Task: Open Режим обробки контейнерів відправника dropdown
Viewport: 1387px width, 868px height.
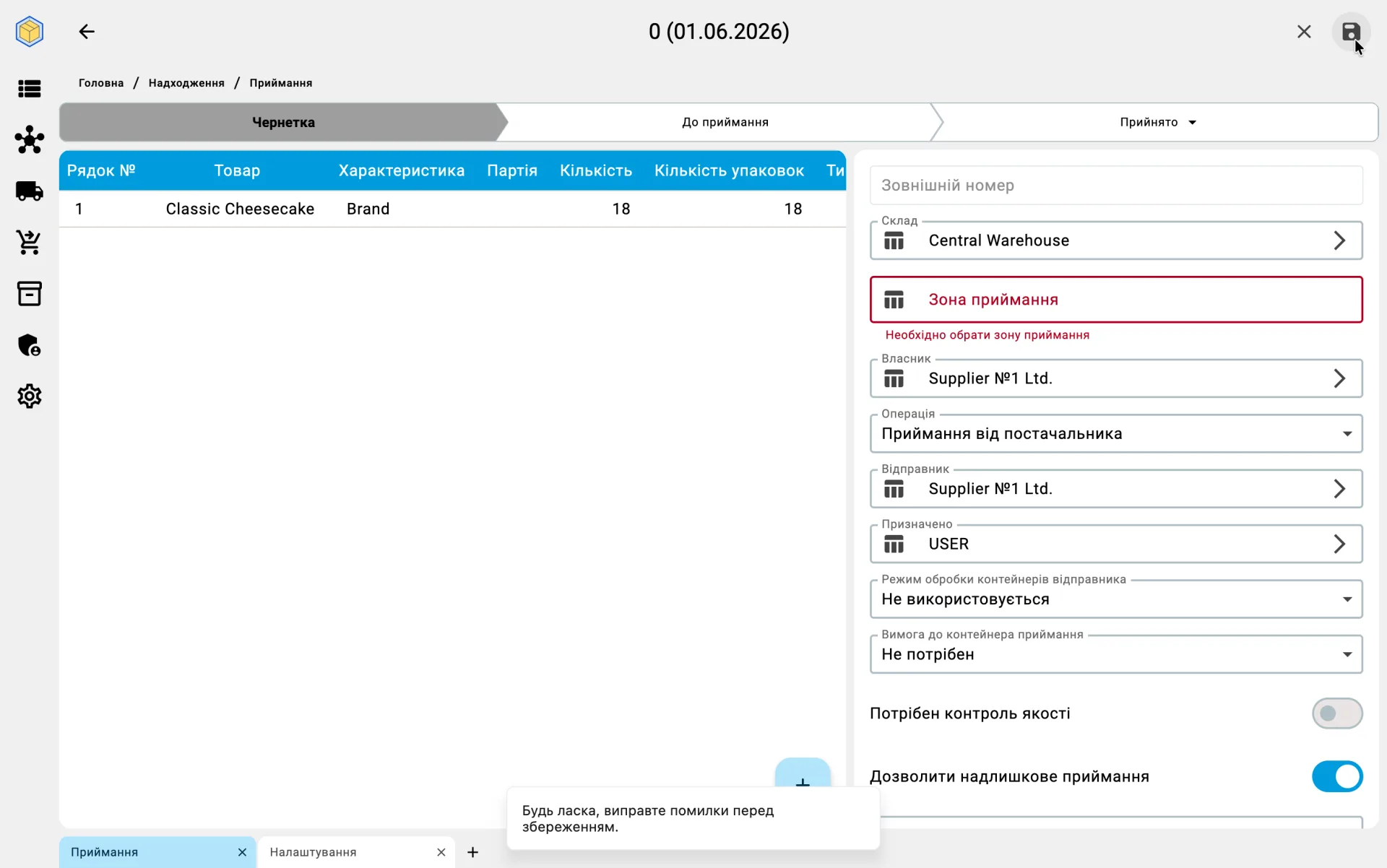Action: click(x=1116, y=599)
